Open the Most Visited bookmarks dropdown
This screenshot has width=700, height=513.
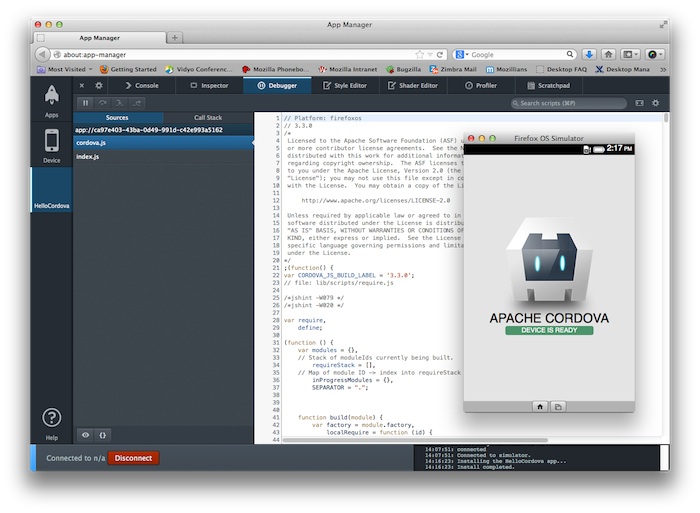pyautogui.click(x=65, y=69)
